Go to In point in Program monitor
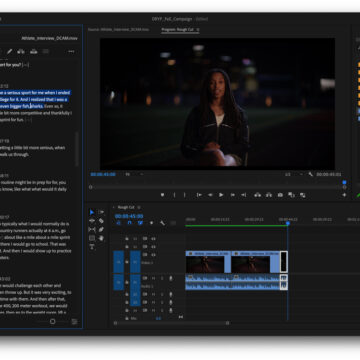This screenshot has height=360, width=360. (199, 195)
